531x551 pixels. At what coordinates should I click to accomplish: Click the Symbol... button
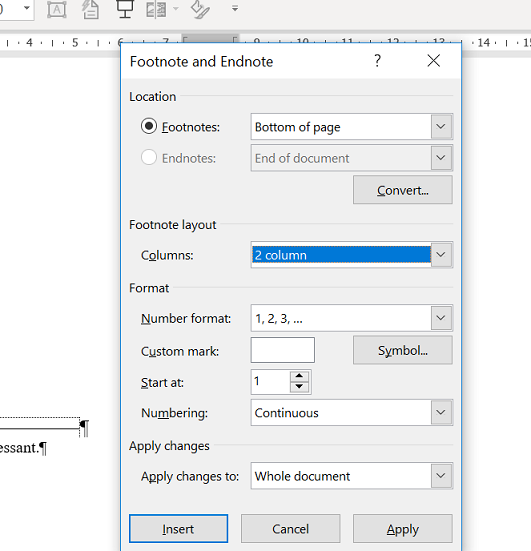(x=403, y=350)
